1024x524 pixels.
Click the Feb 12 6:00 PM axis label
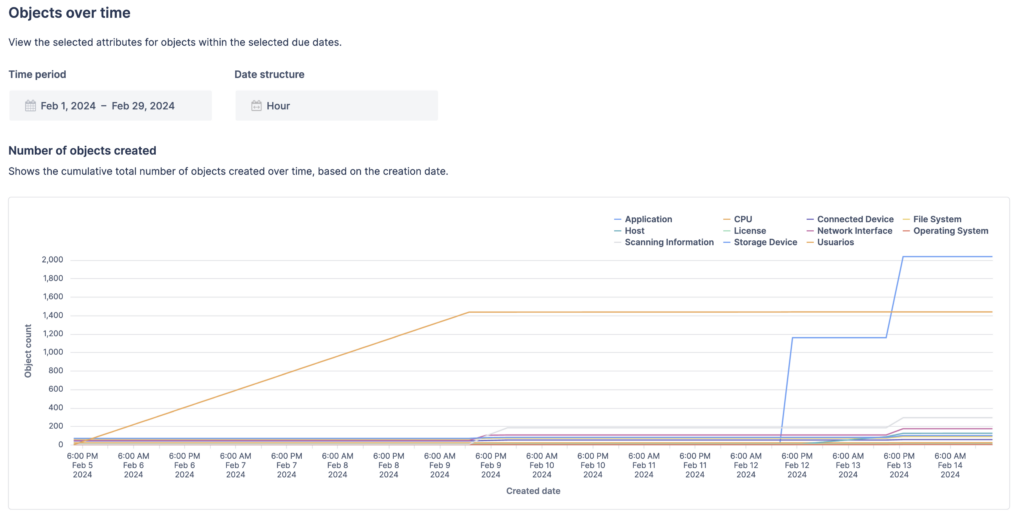coord(797,464)
